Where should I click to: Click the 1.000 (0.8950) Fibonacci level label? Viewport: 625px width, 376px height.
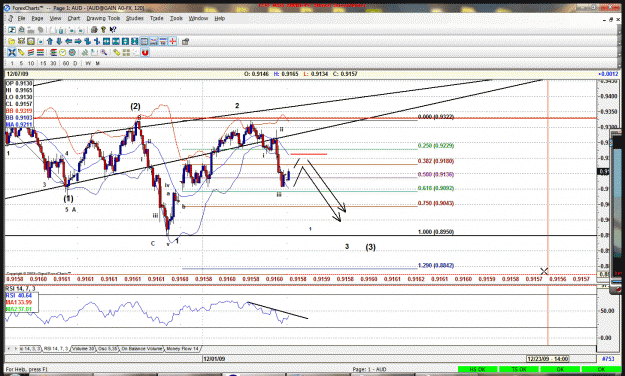pos(436,232)
